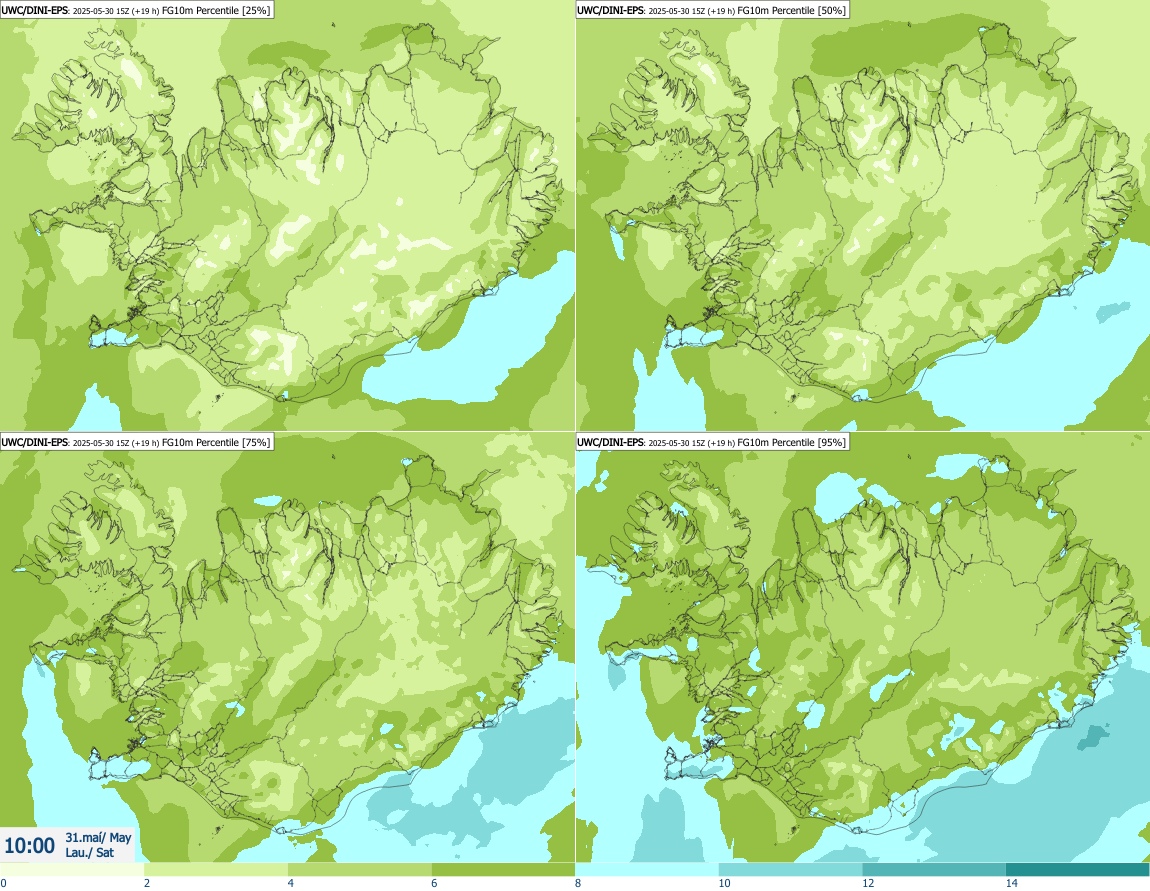Screen dimensions: 1150x891
Task: Click the legend value 0
Action: pyautogui.click(x=4, y=884)
